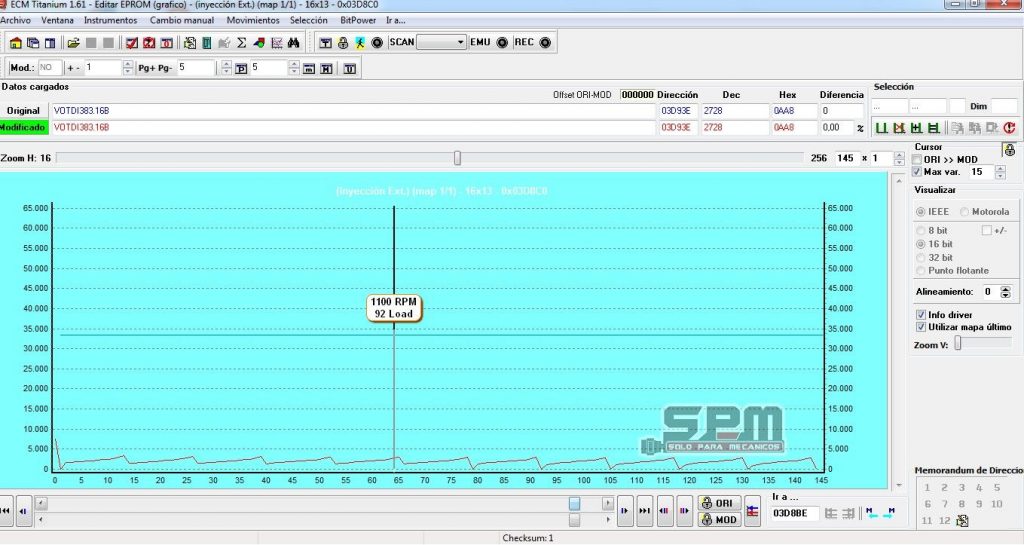The height and width of the screenshot is (545, 1024).
Task: Click the cursor lock icon beside Cursor
Action: 1010,149
